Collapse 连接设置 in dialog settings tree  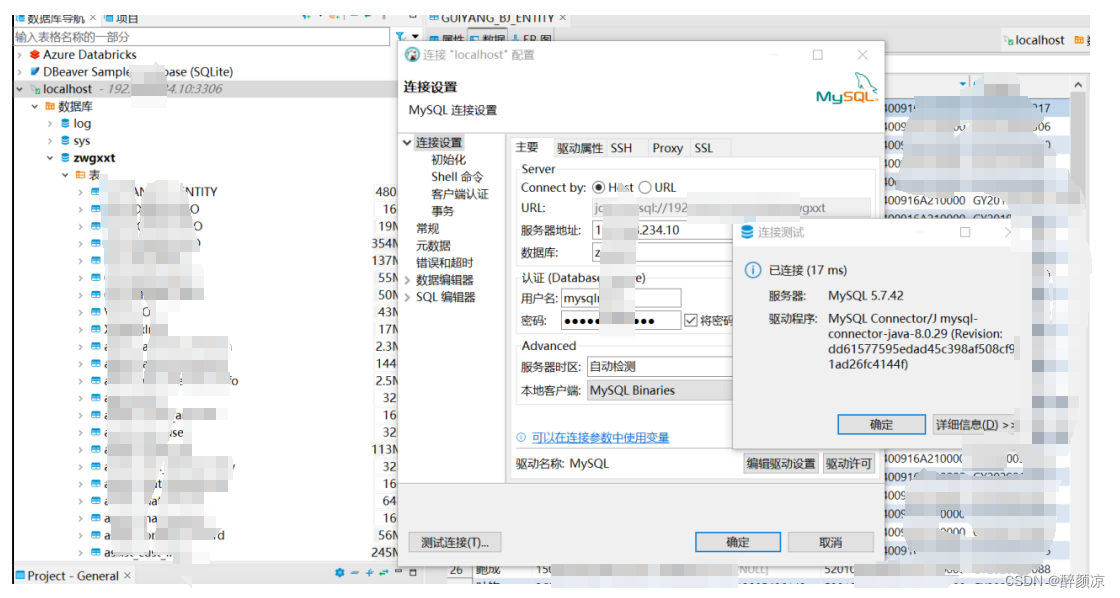407,142
